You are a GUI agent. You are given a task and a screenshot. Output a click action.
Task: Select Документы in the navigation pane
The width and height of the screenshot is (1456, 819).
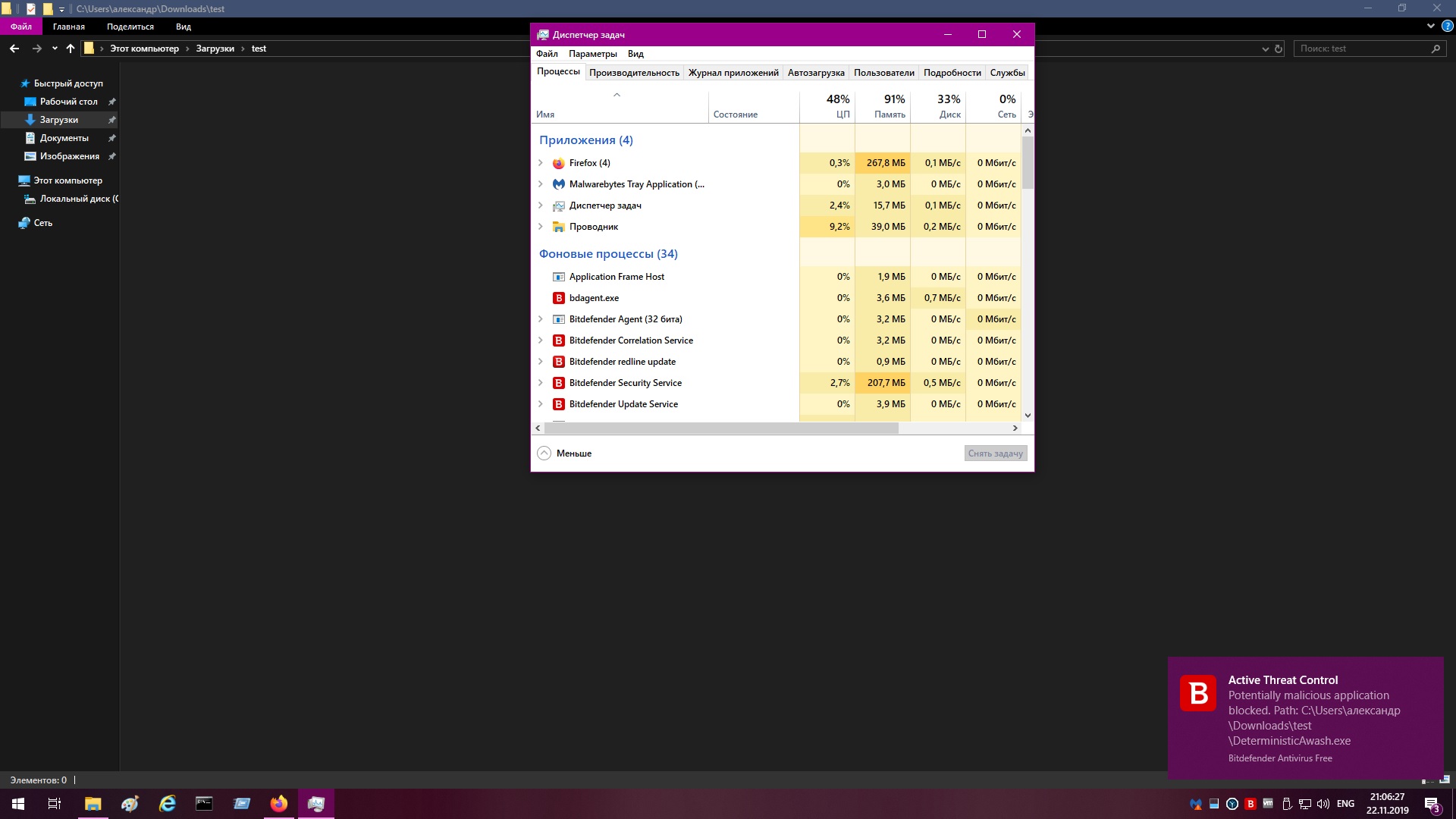click(x=64, y=138)
